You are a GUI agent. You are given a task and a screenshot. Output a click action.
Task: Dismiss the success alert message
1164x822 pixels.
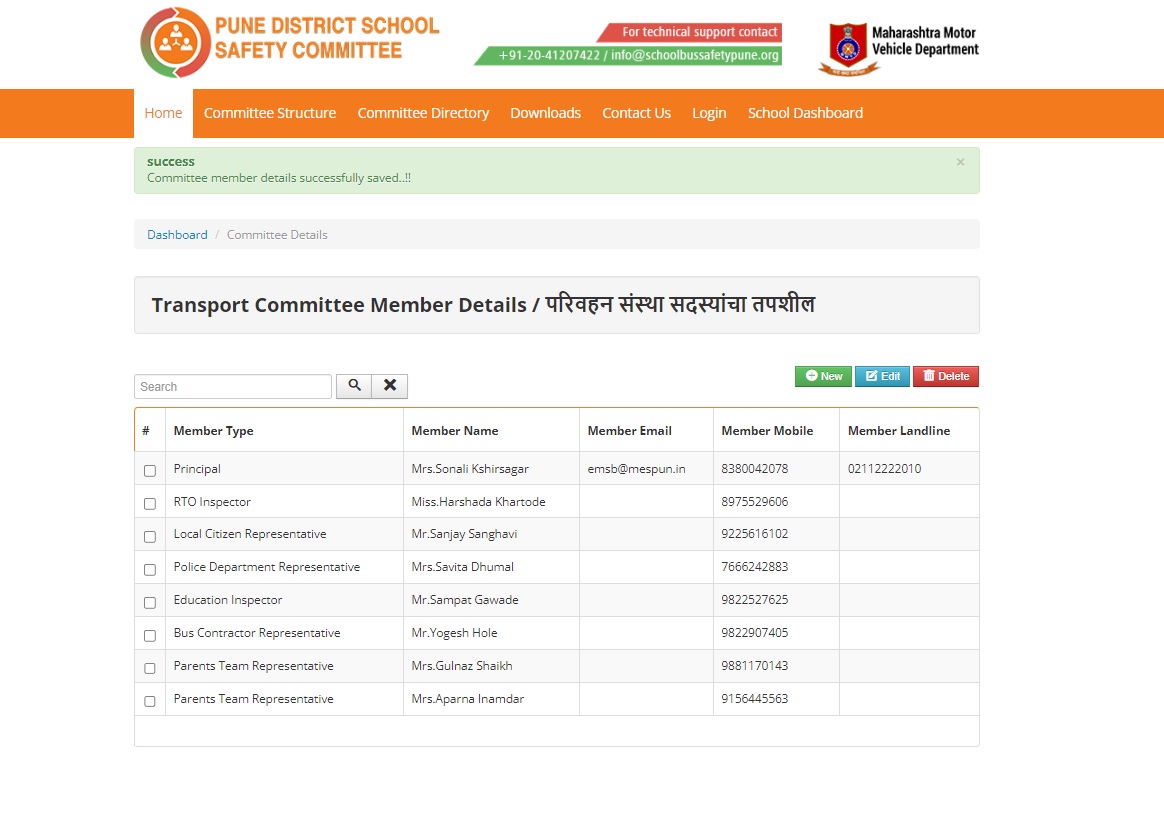pos(960,162)
